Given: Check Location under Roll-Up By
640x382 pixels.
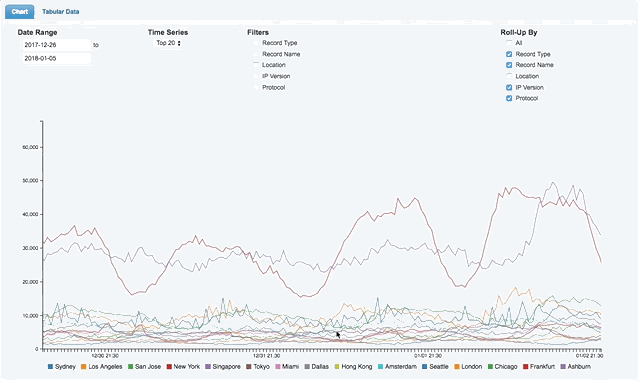Looking at the screenshot, I should (x=509, y=76).
